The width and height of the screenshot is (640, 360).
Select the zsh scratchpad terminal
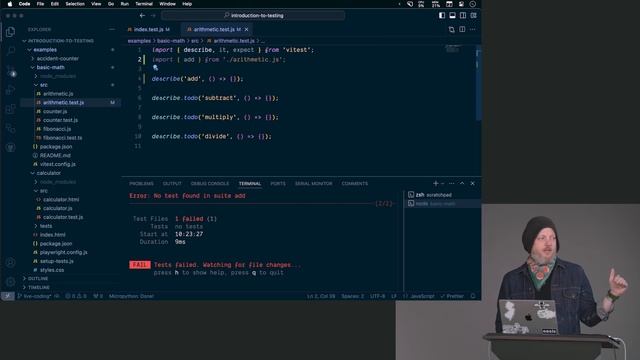coord(442,195)
